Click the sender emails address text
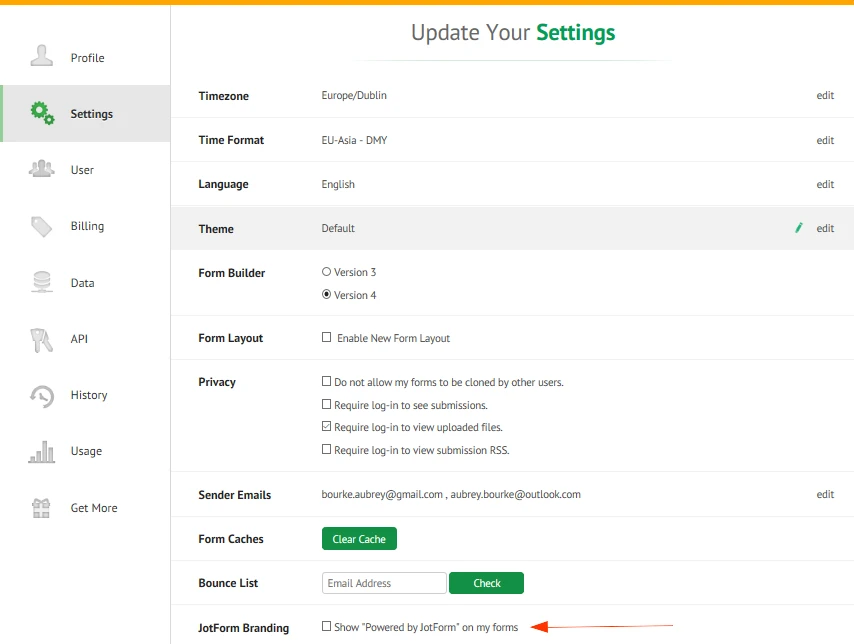The width and height of the screenshot is (854, 644). (451, 494)
